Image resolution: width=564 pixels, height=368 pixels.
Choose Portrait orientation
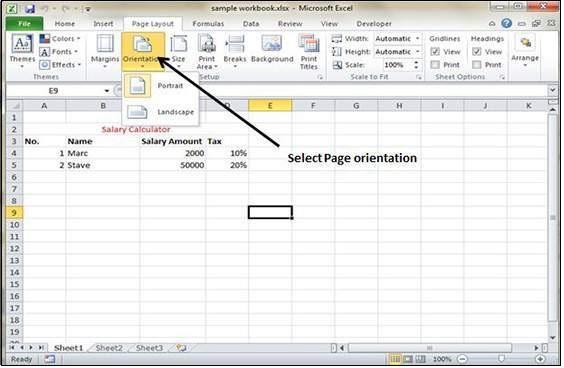pyautogui.click(x=160, y=86)
